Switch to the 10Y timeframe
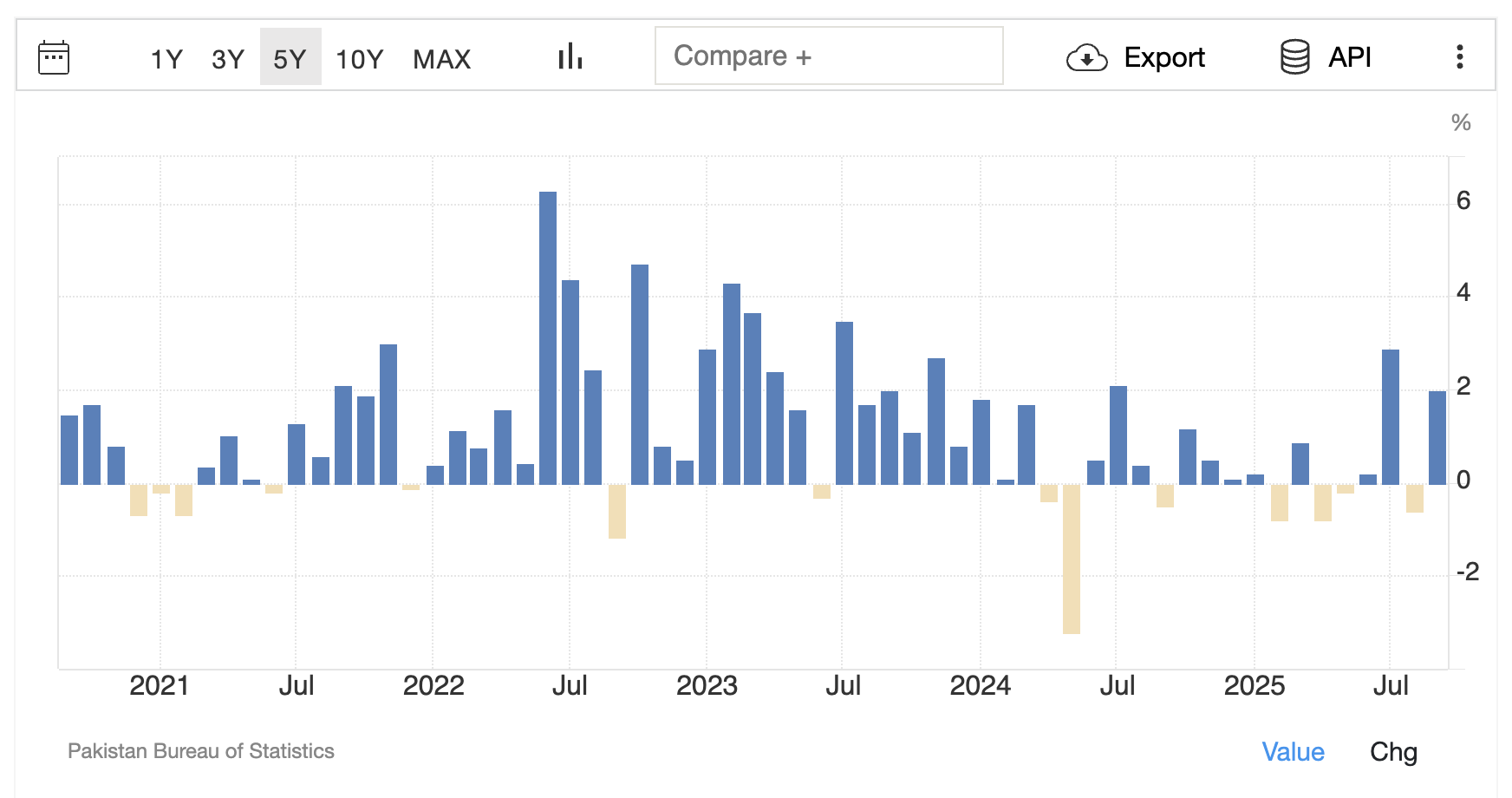This screenshot has height=798, width=1512. [x=359, y=59]
